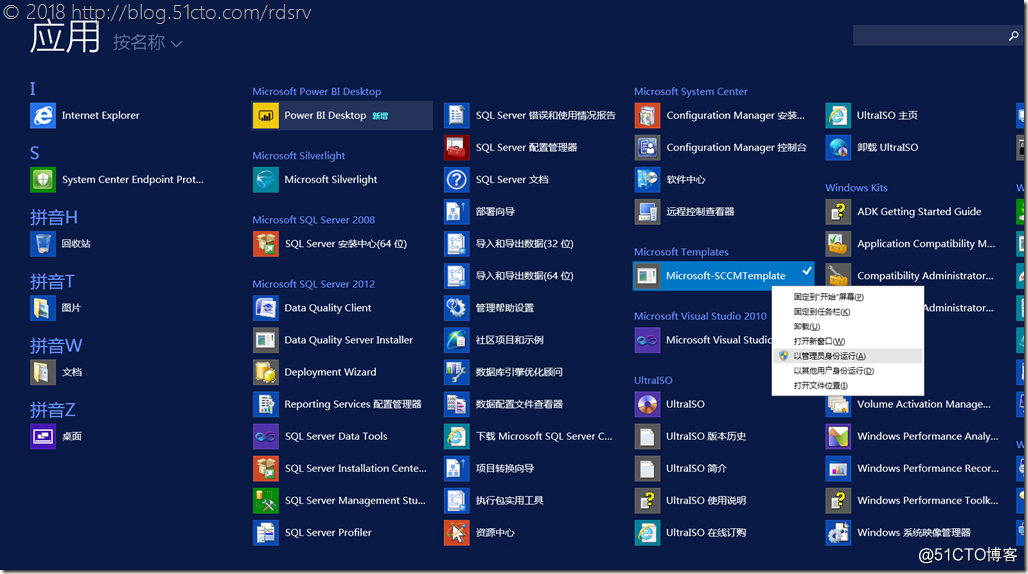Open 导入和导出数据(64 位)
This screenshot has height=574, width=1028.
pyautogui.click(x=509, y=276)
